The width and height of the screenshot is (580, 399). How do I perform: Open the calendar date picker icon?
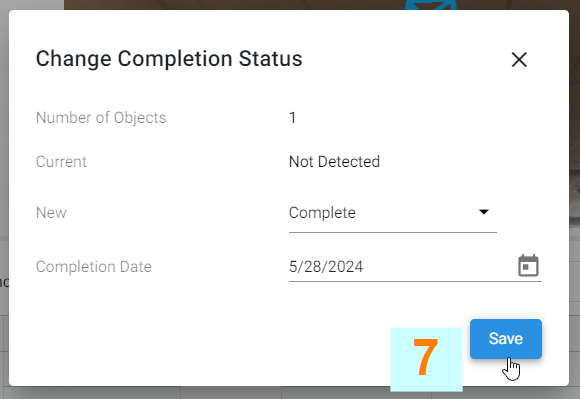coord(528,266)
